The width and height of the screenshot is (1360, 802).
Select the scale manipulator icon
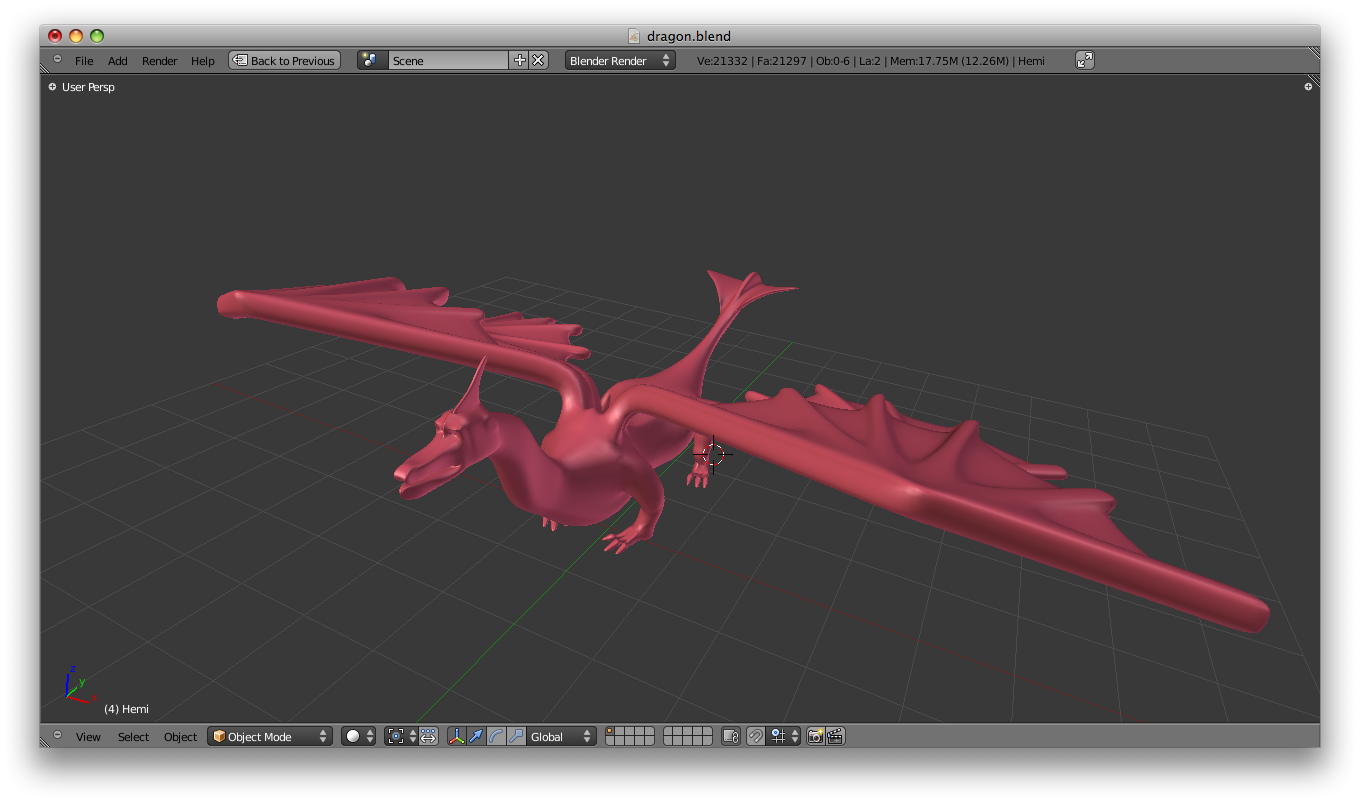tap(515, 736)
